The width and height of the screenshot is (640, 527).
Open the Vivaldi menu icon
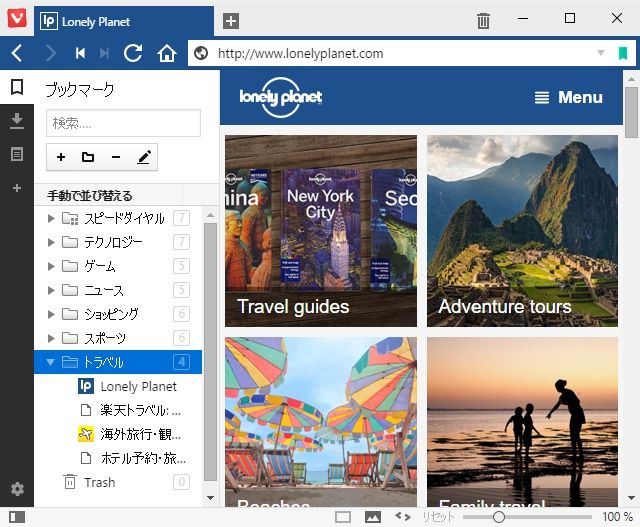[17, 18]
